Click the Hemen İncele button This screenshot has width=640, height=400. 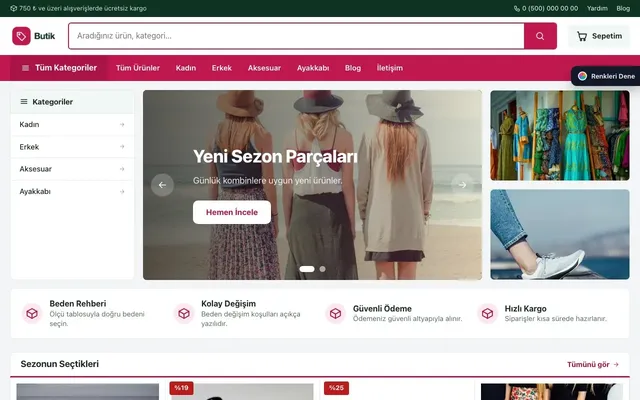(232, 212)
